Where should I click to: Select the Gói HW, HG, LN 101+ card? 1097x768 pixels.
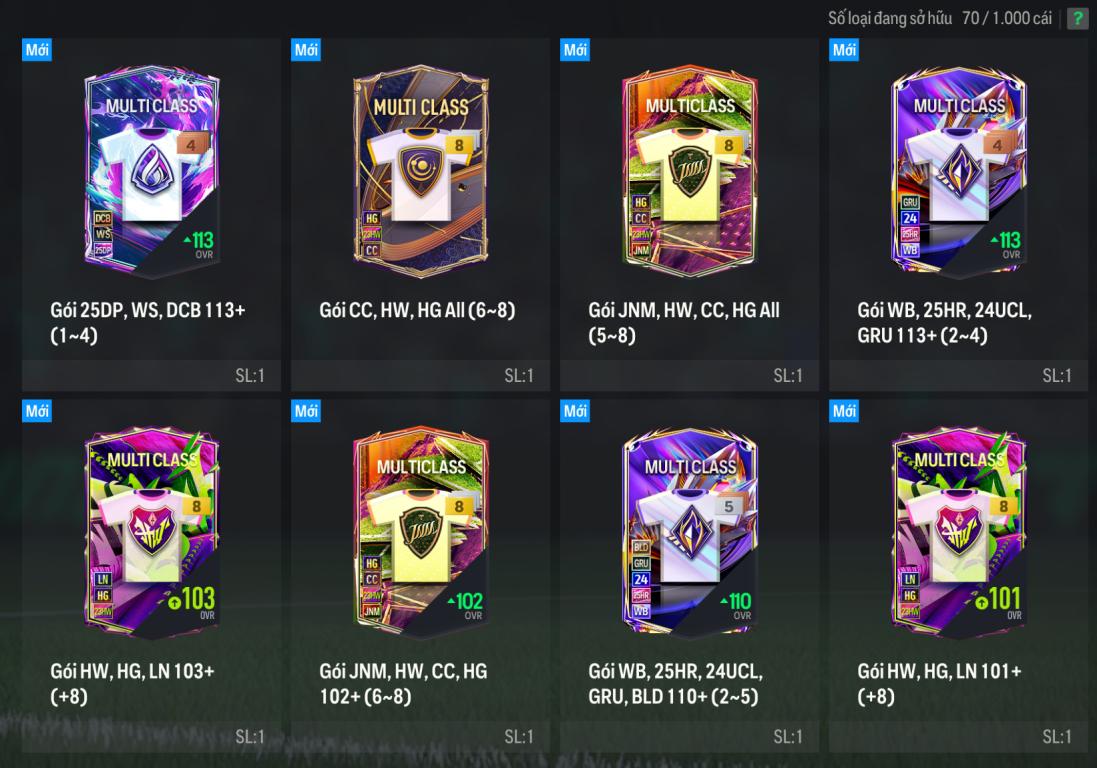[958, 576]
